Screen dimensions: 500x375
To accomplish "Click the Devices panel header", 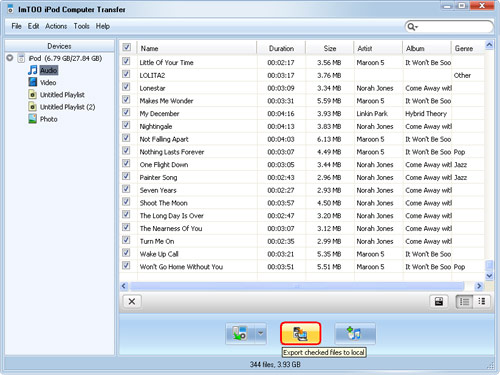I will pos(59,46).
